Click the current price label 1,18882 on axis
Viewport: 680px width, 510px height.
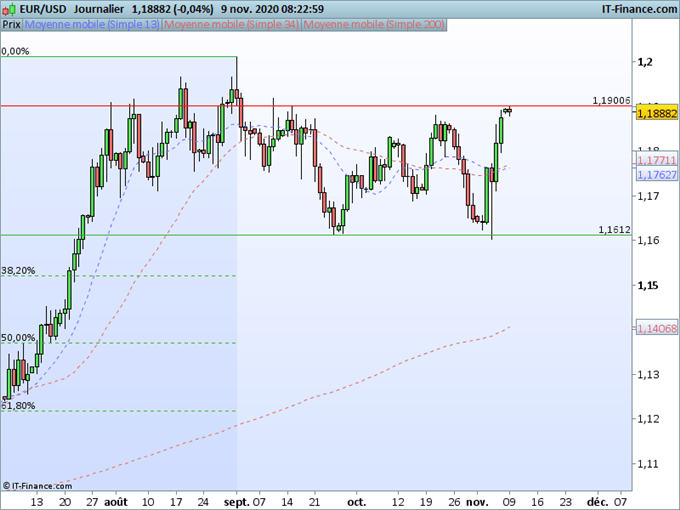[x=657, y=114]
